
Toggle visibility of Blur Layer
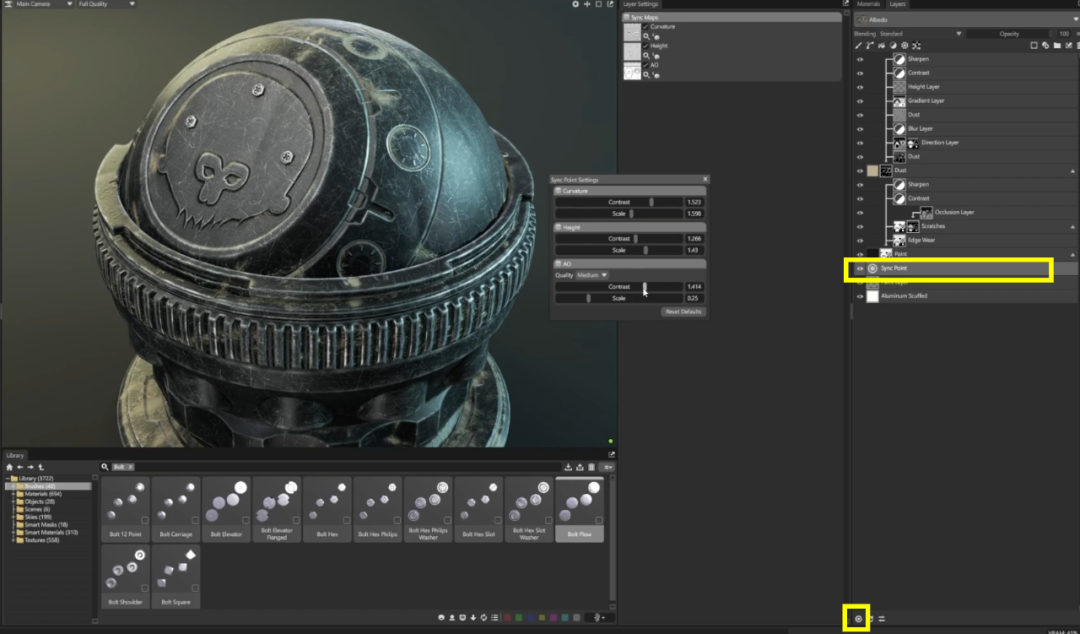860,129
